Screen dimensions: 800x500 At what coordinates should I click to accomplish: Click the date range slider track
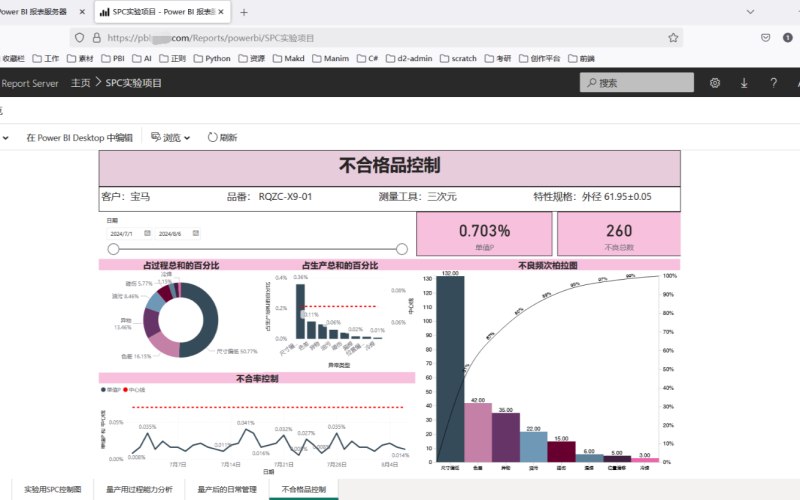coord(258,249)
